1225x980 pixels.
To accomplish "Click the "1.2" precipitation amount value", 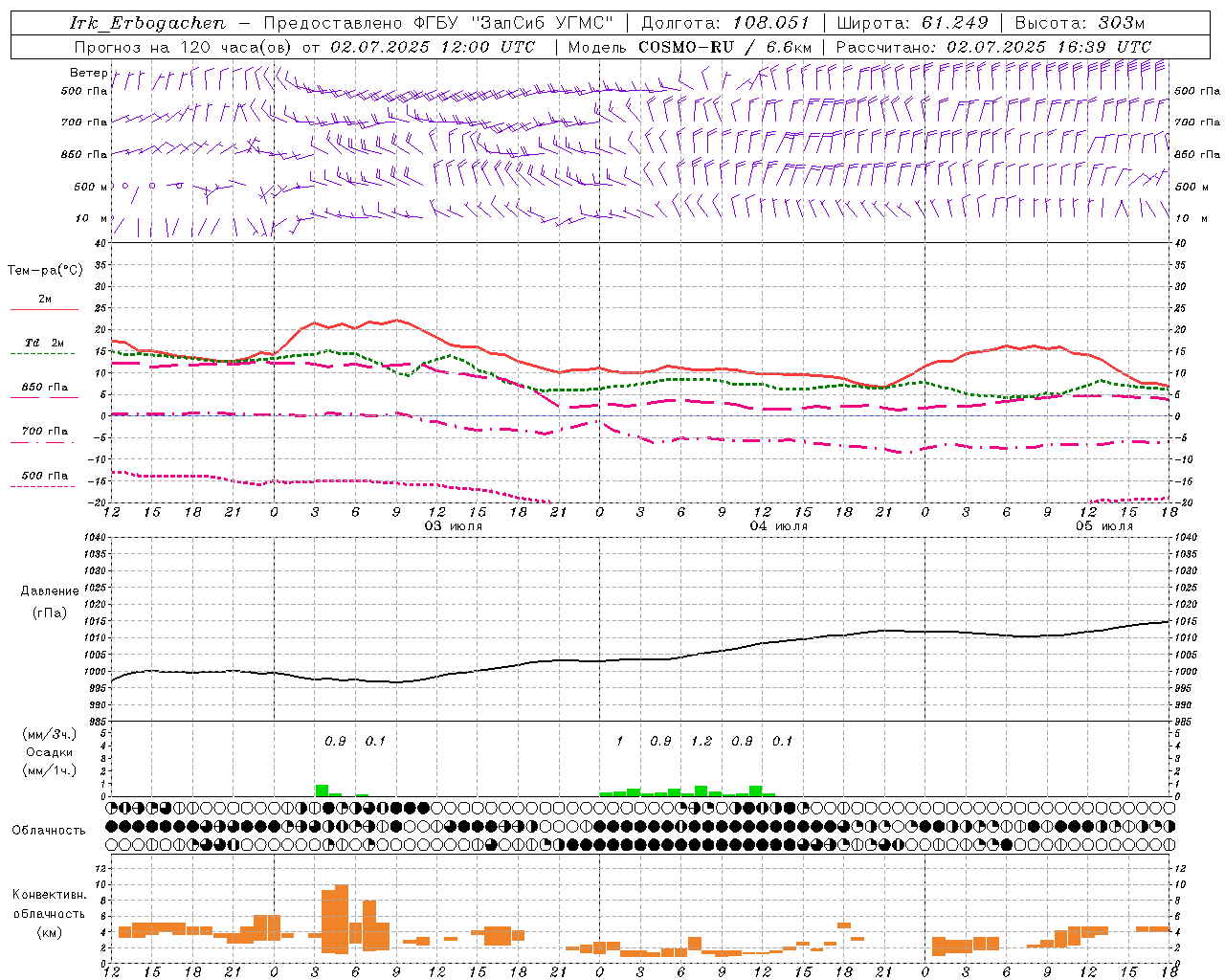I will [x=702, y=741].
